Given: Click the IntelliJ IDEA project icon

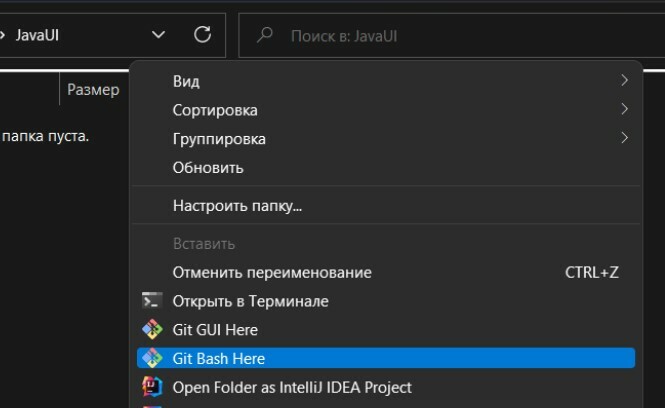Looking at the screenshot, I should click(x=152, y=386).
